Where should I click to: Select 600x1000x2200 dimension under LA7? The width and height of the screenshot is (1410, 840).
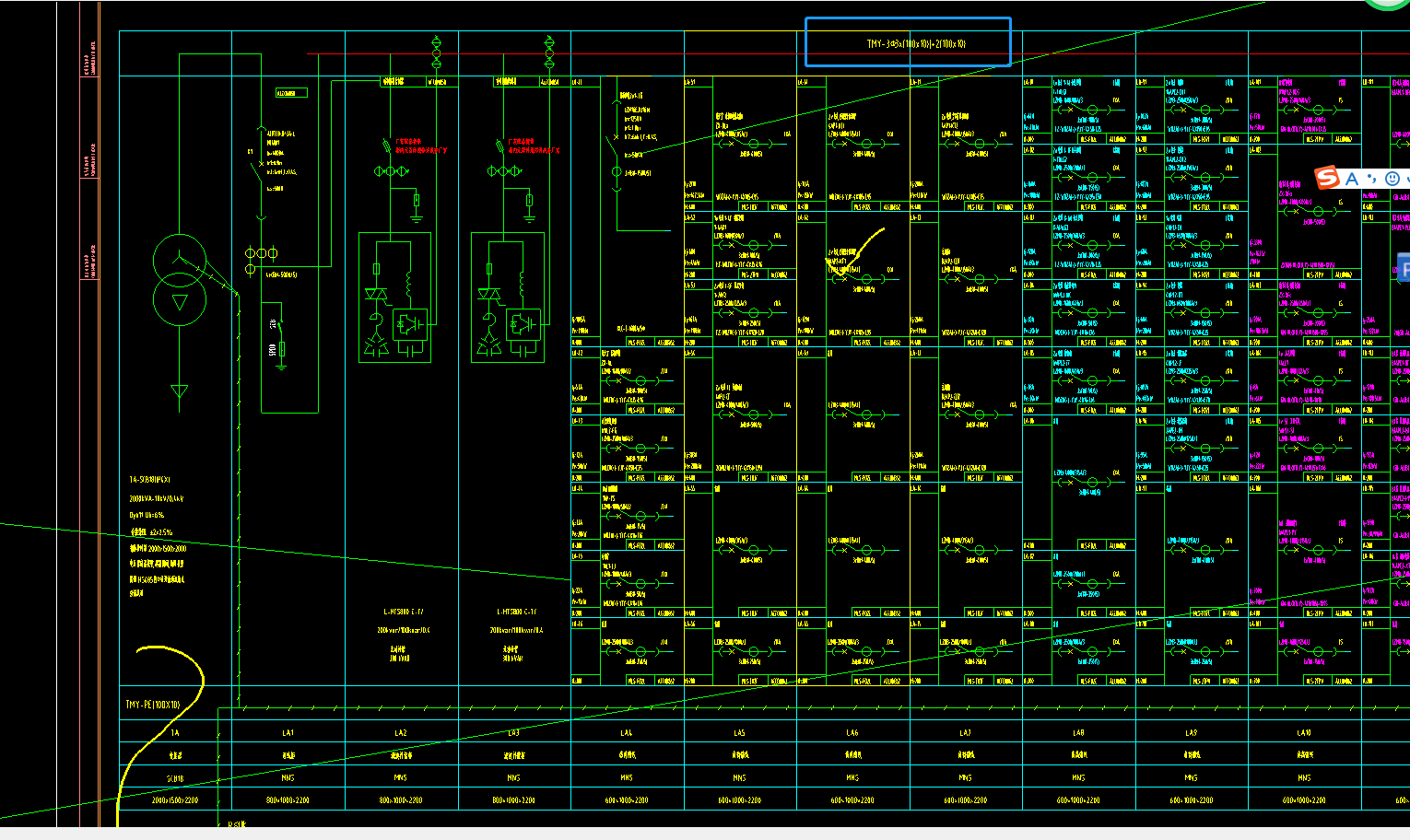click(965, 800)
